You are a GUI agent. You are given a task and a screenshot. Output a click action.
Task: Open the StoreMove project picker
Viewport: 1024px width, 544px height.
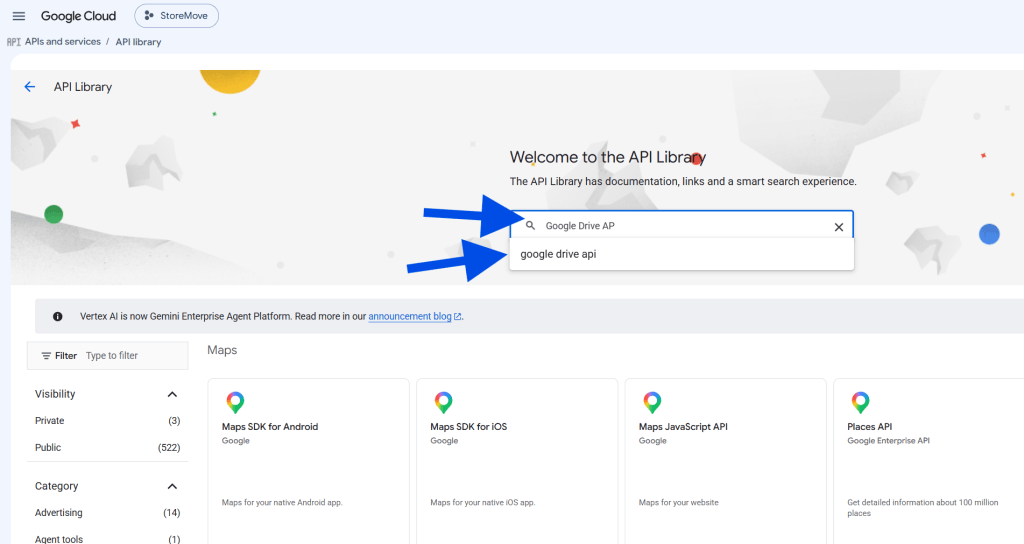[176, 16]
